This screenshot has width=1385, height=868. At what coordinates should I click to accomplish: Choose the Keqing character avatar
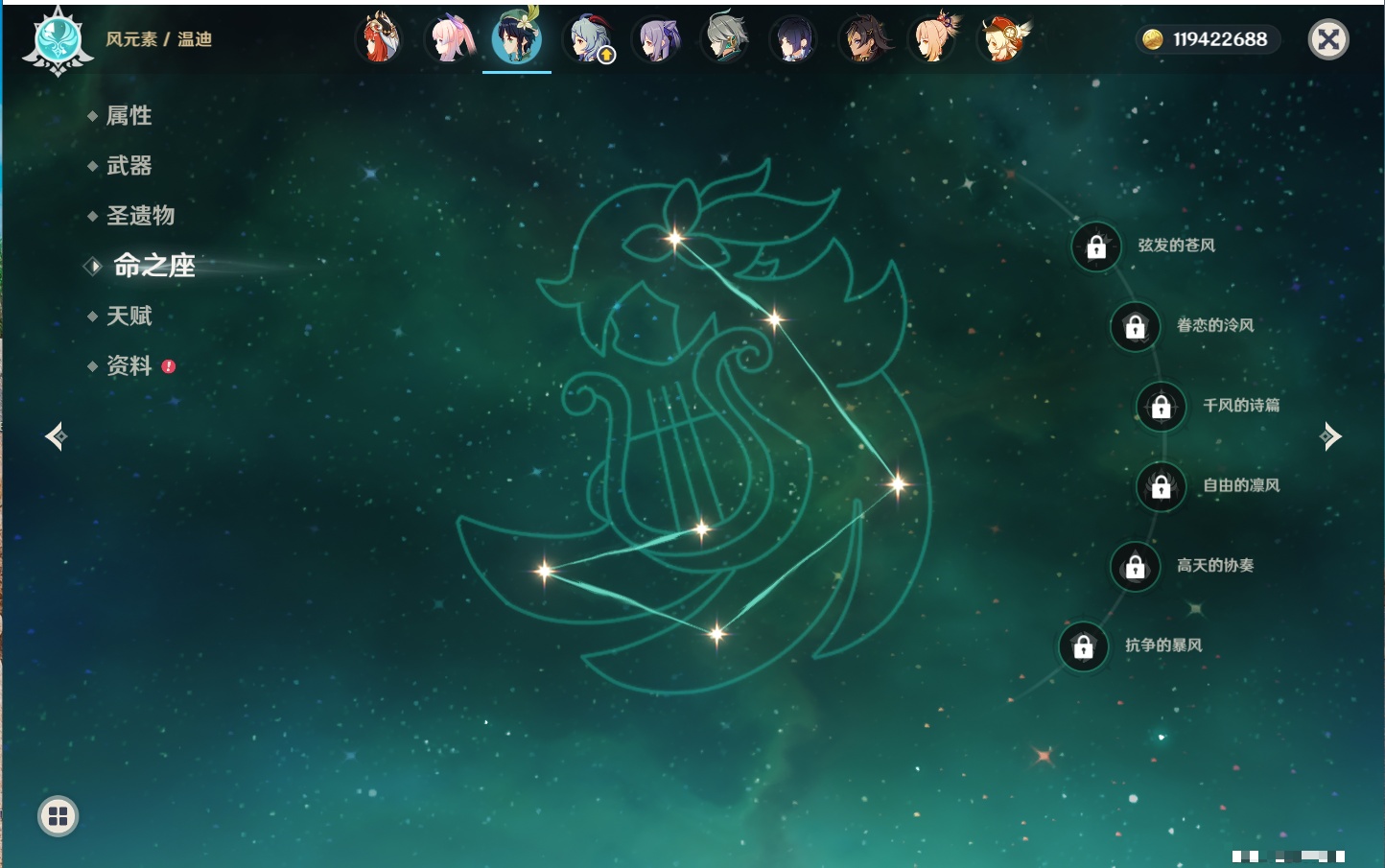[x=657, y=38]
